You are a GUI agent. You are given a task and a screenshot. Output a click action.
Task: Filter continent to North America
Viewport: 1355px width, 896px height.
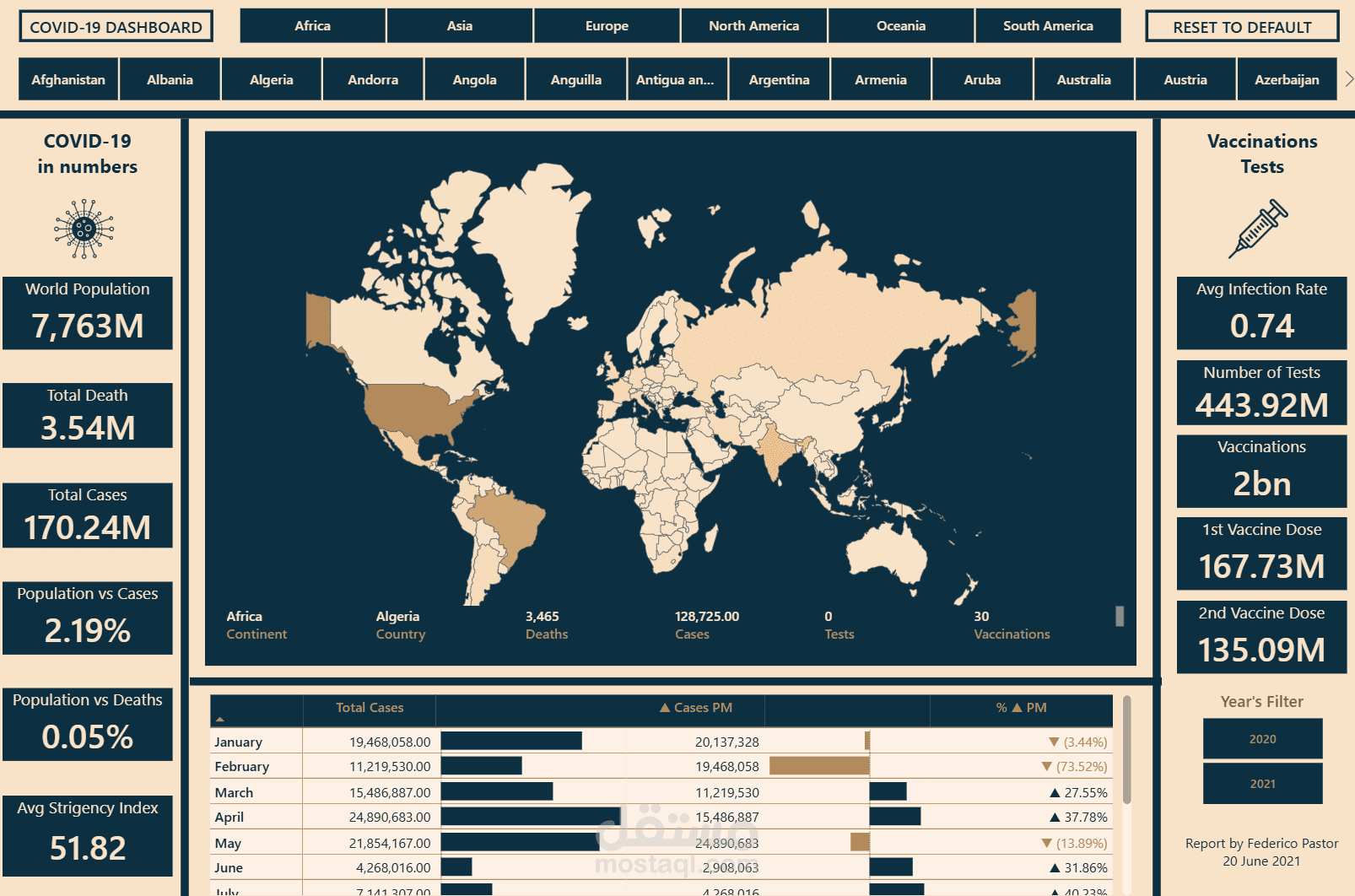(x=753, y=25)
